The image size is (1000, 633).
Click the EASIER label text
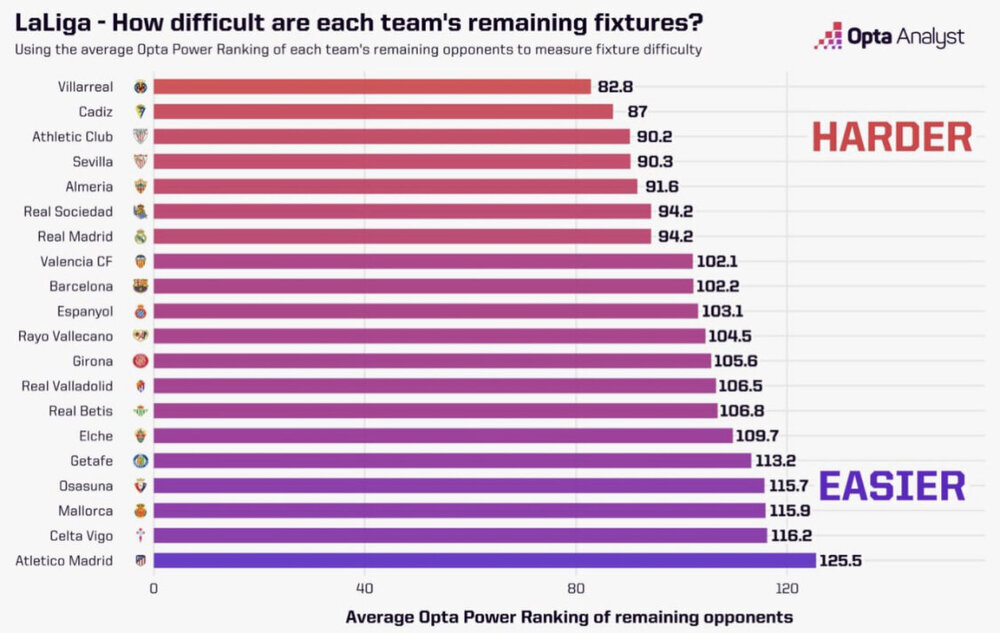(x=892, y=487)
